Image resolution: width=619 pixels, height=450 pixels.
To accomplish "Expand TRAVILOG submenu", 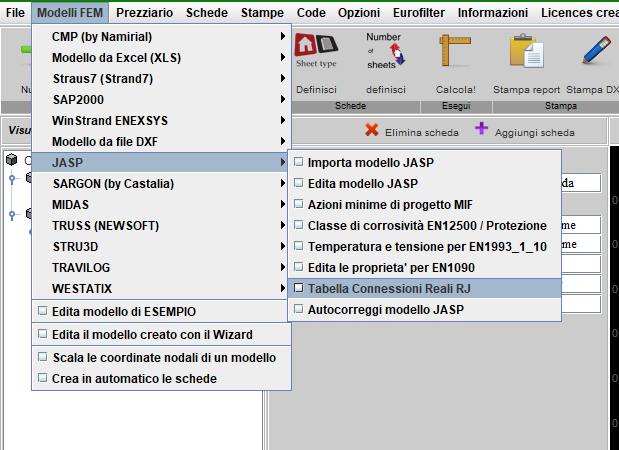I will click(x=161, y=267).
